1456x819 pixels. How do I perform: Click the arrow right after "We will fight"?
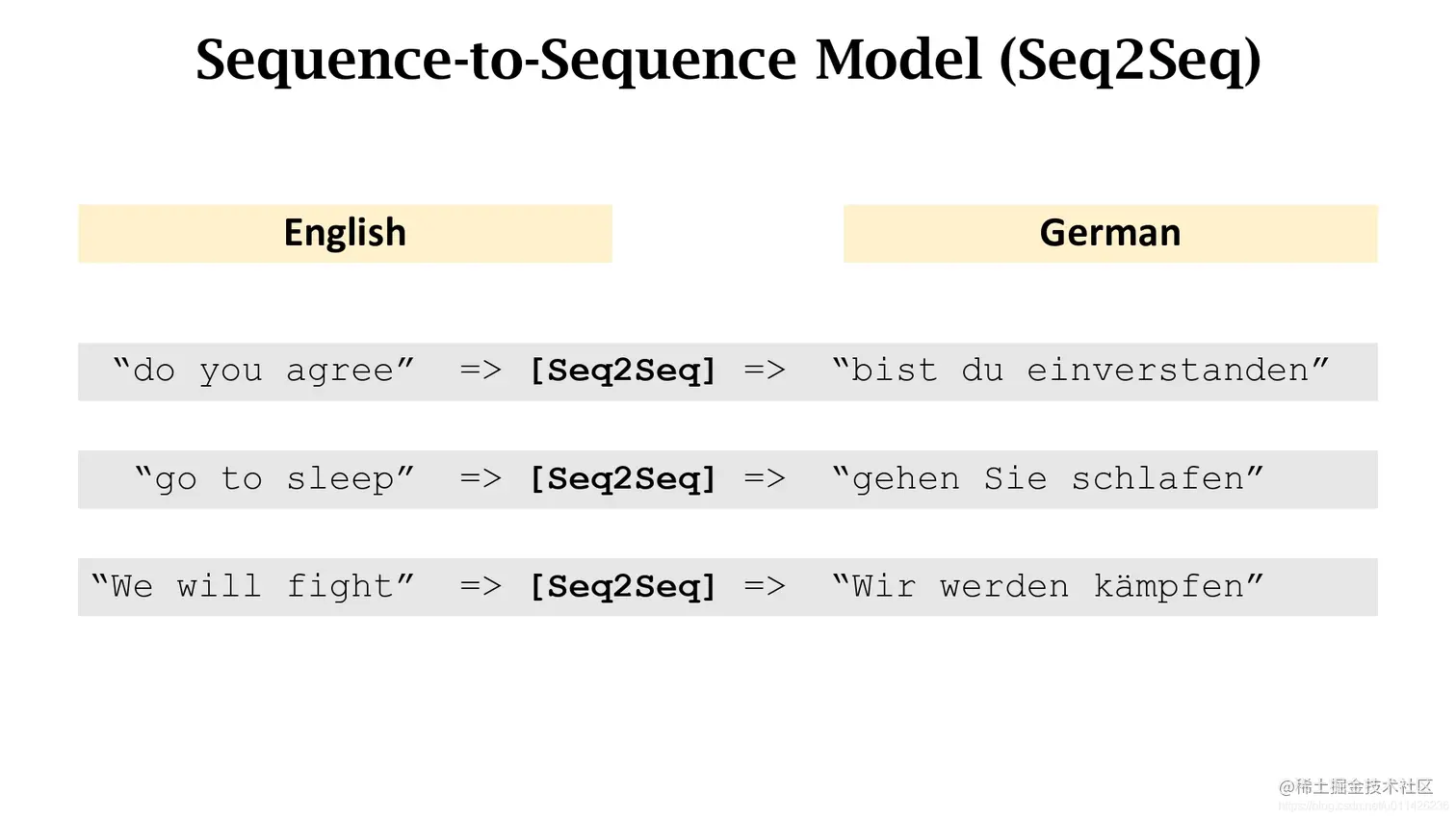[x=481, y=586]
